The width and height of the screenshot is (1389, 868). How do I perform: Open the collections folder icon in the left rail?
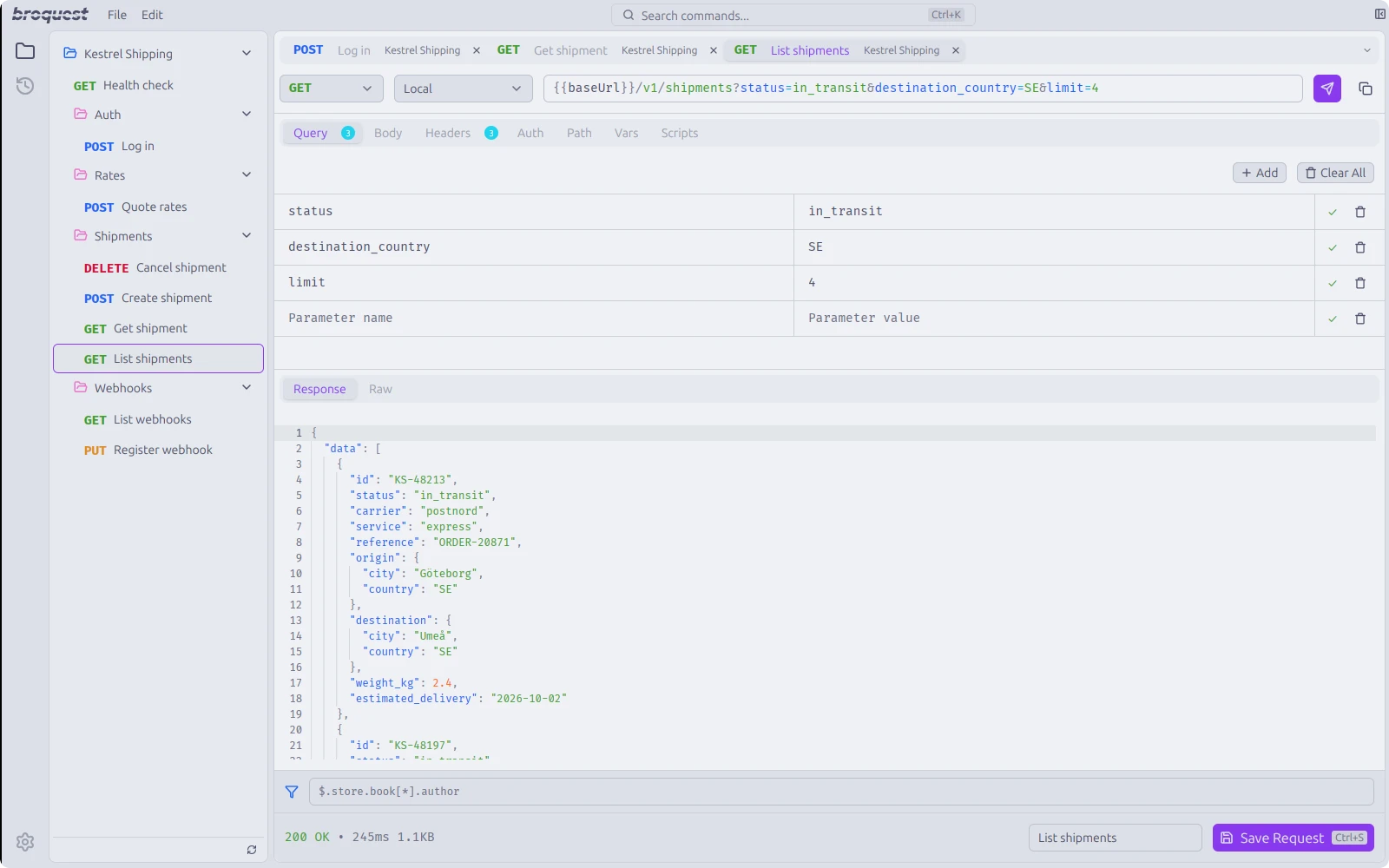(x=25, y=51)
